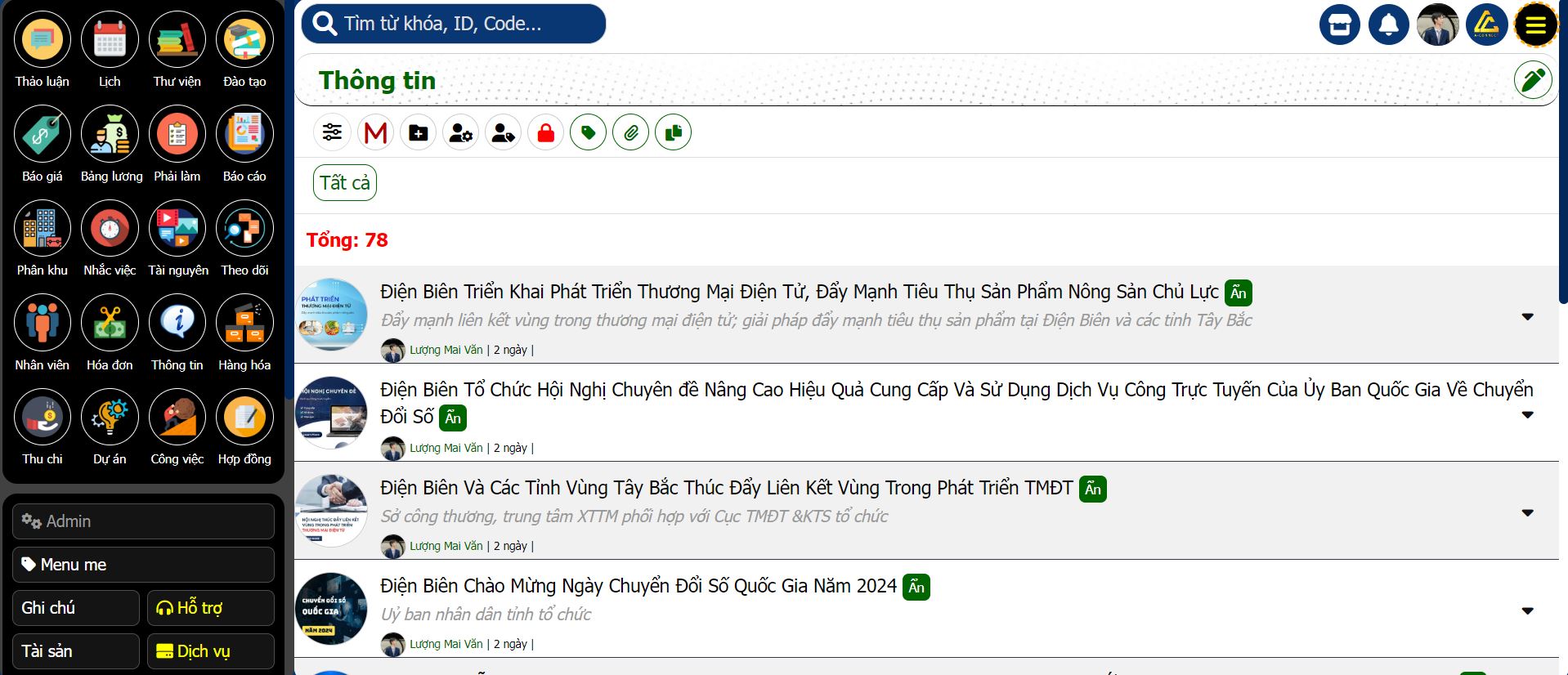
Task: Toggle the Ẩn badge on Chuyển Đổi Số 2024 post
Action: coord(916,587)
